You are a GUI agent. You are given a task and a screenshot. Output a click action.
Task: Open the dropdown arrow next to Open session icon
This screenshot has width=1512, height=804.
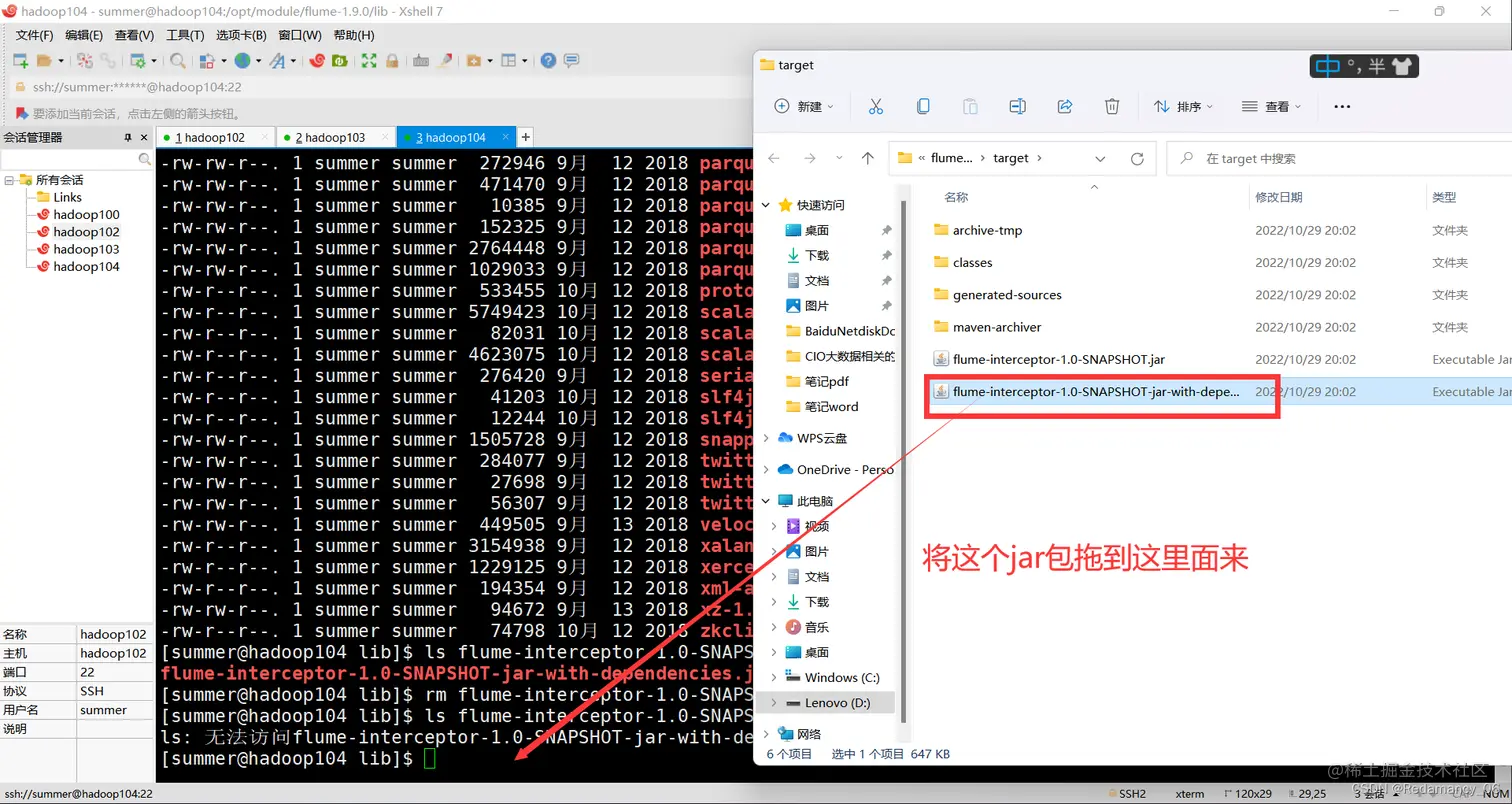[61, 61]
